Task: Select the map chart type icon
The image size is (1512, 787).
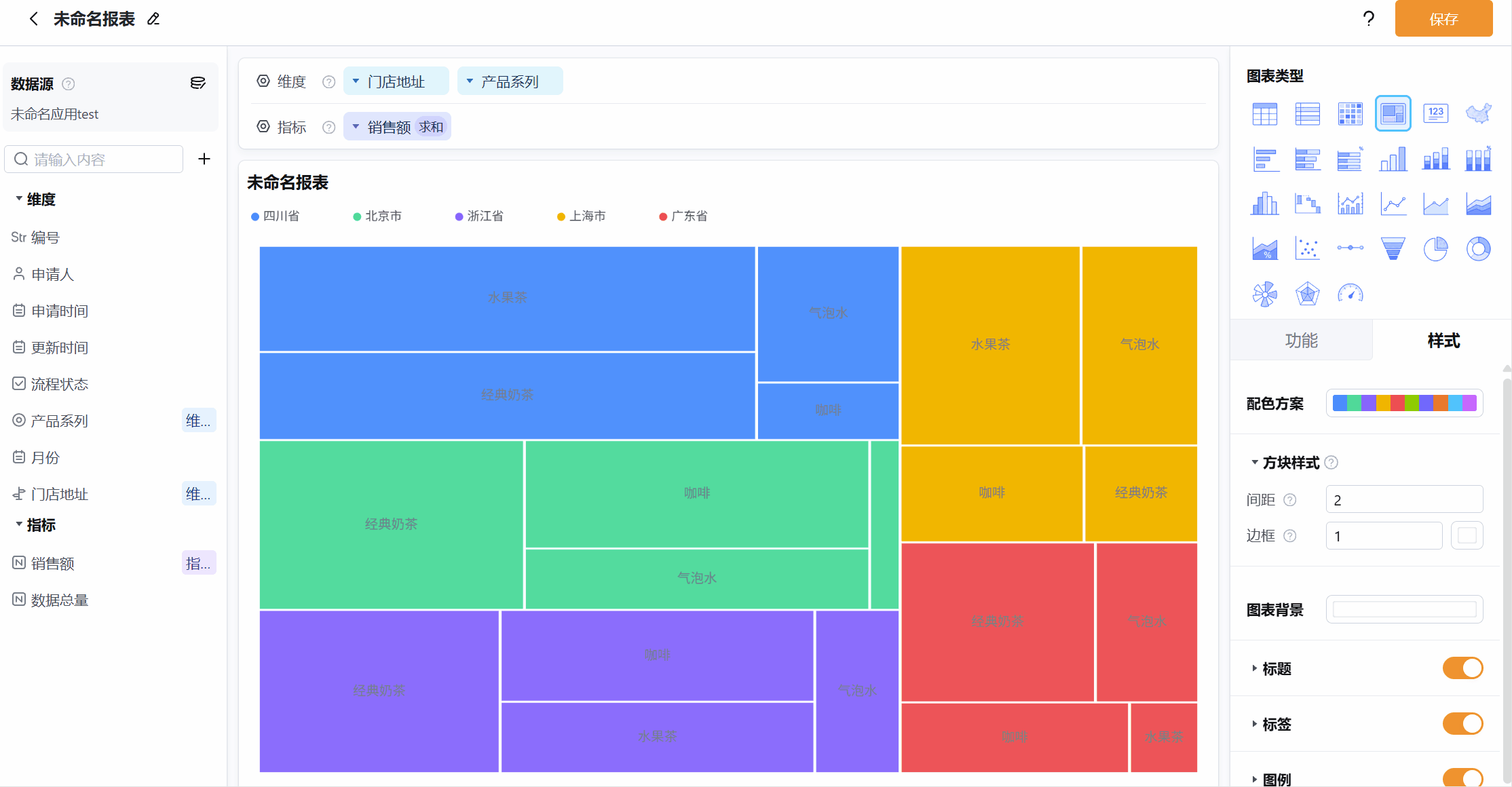Action: pyautogui.click(x=1478, y=113)
